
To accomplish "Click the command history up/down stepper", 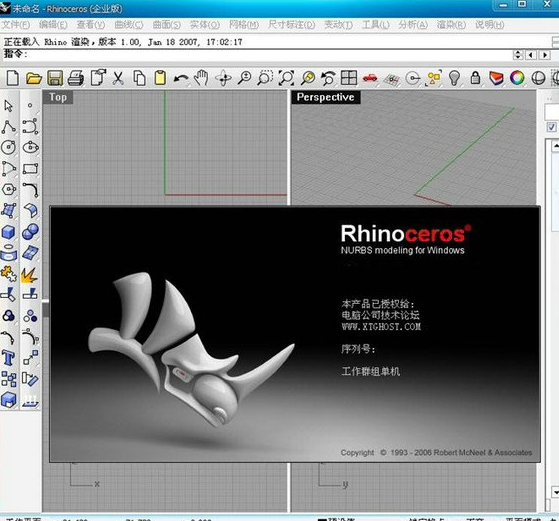I will click(x=518, y=55).
